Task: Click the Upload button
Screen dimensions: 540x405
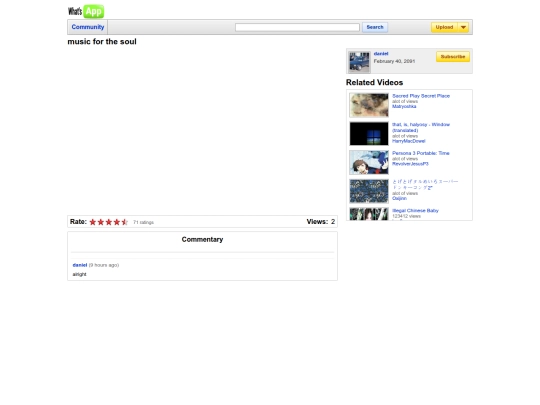Action: point(444,27)
